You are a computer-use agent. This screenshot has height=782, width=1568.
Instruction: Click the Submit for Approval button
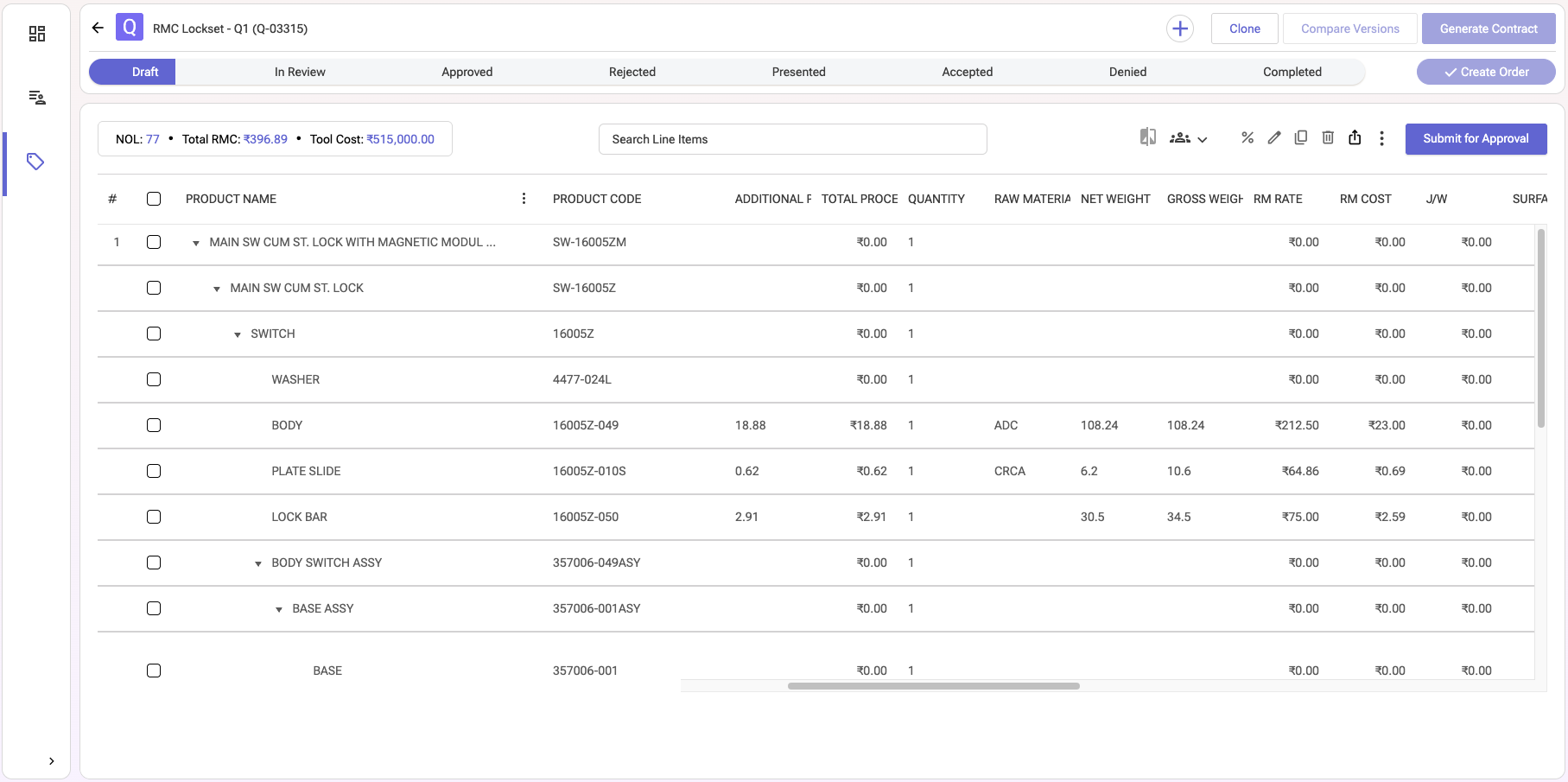point(1476,139)
